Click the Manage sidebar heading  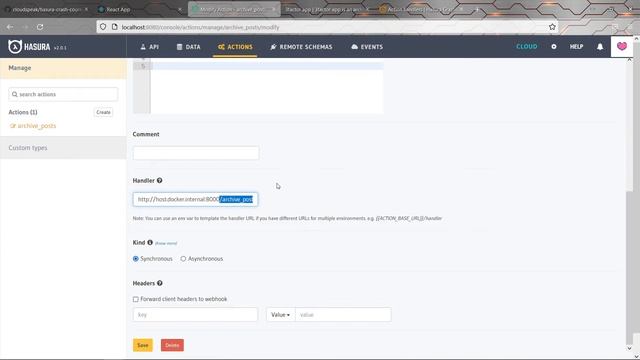pyautogui.click(x=63, y=68)
